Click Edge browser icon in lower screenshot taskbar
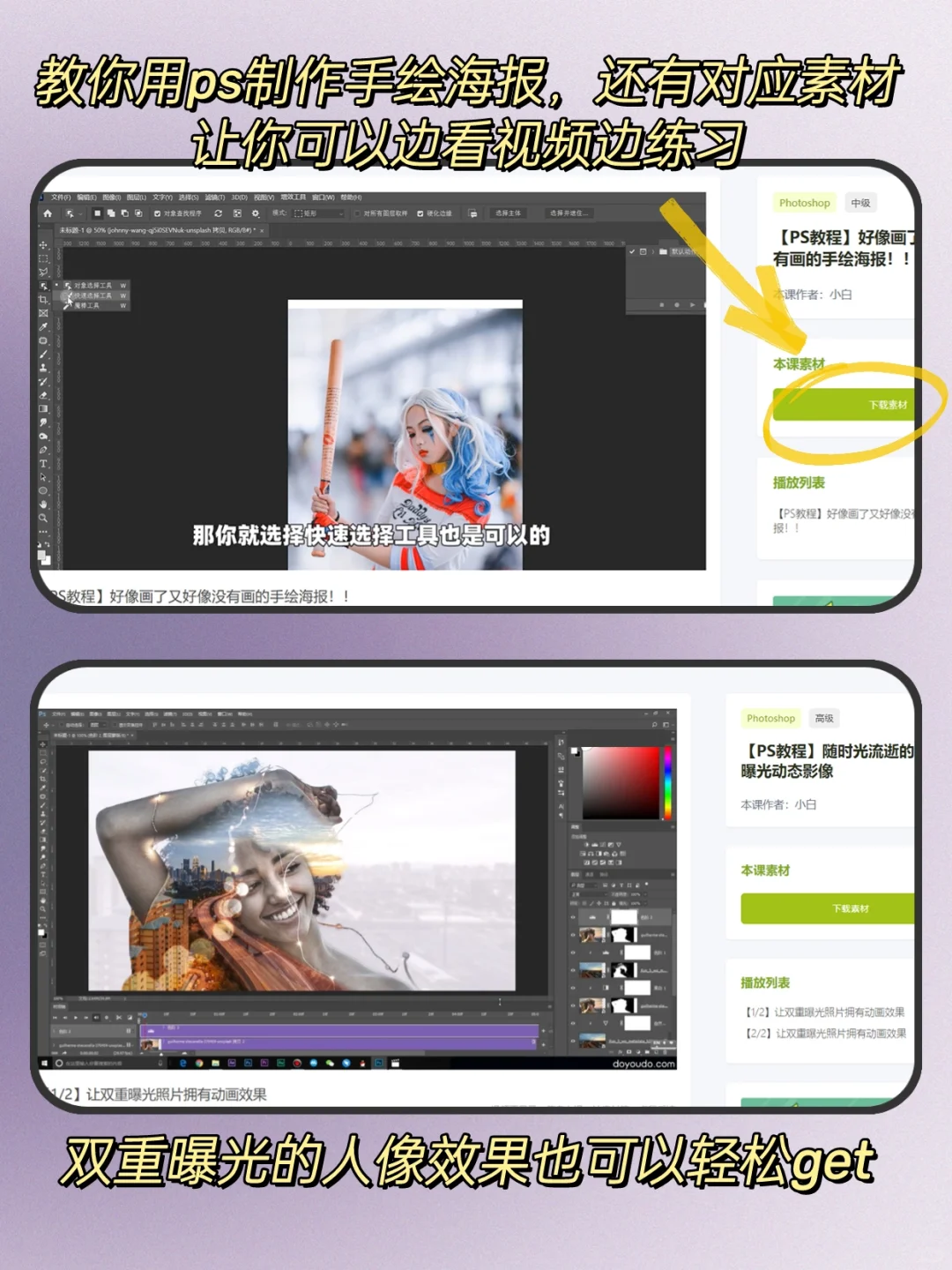The image size is (952, 1270). tap(183, 1063)
